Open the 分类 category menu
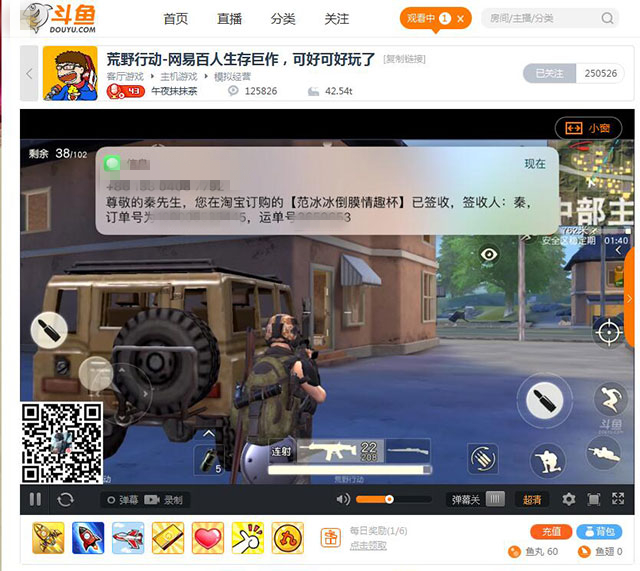640x571 pixels. (283, 19)
